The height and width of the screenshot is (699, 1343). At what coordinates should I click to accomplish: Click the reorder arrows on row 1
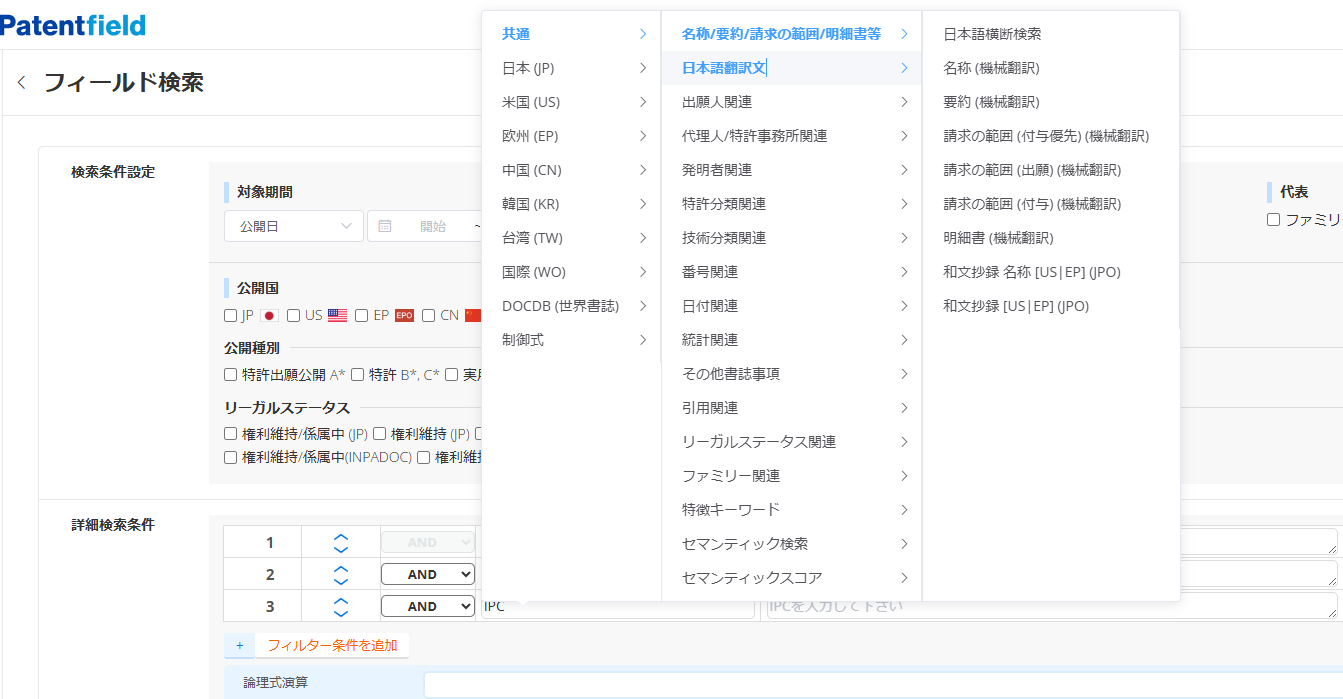coord(340,543)
